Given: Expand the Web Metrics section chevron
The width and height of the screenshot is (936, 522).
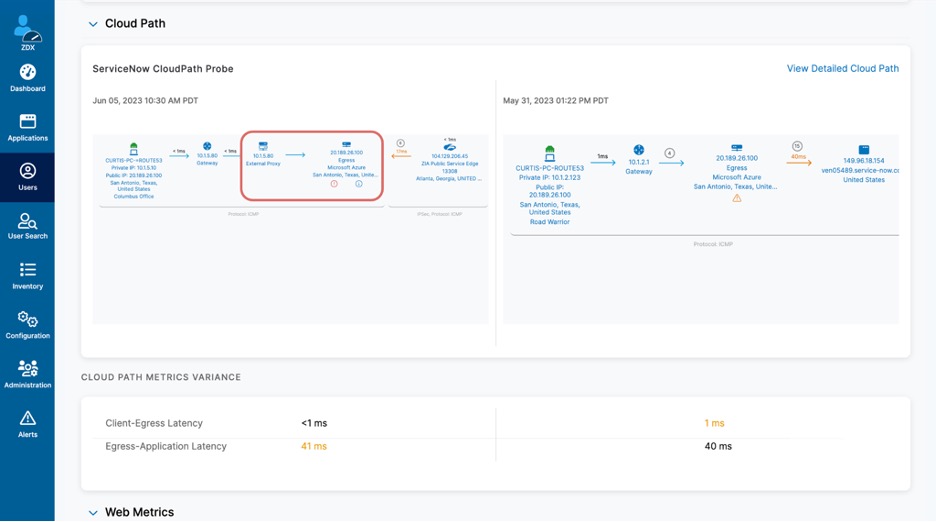Looking at the screenshot, I should 93,513.
